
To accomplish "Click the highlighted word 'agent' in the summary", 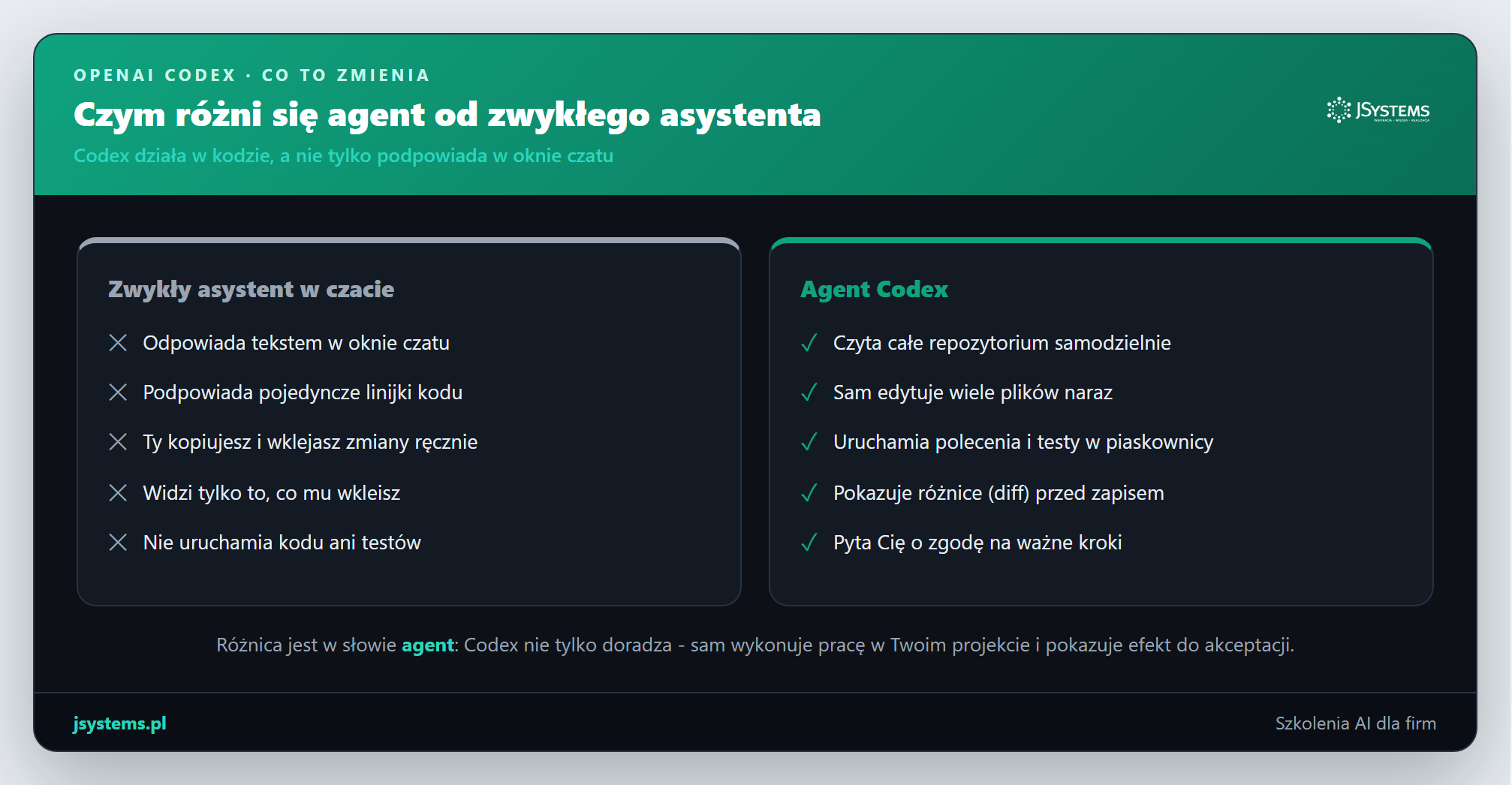I will click(428, 645).
